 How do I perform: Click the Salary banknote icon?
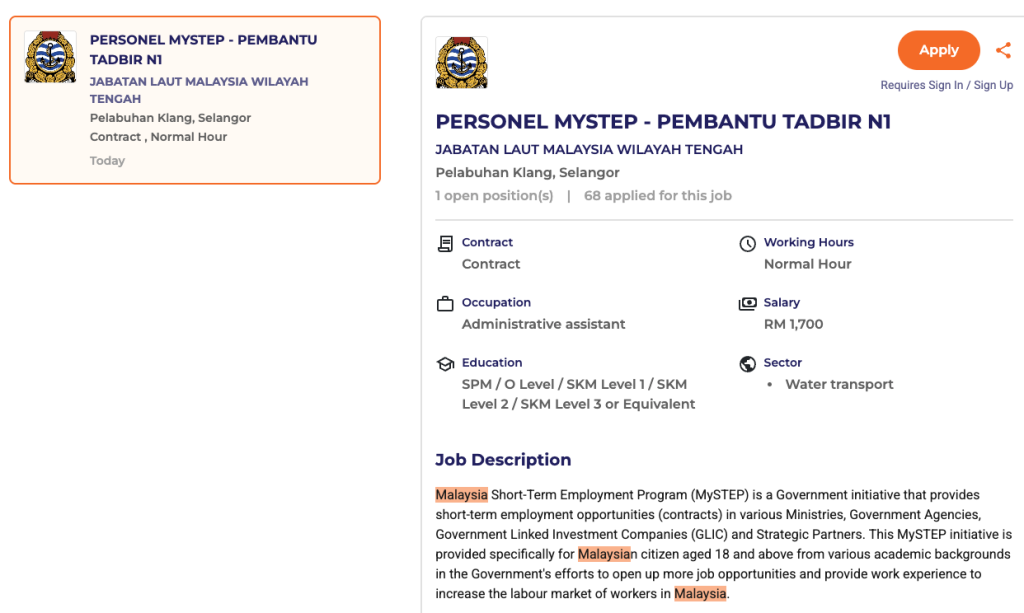point(747,303)
